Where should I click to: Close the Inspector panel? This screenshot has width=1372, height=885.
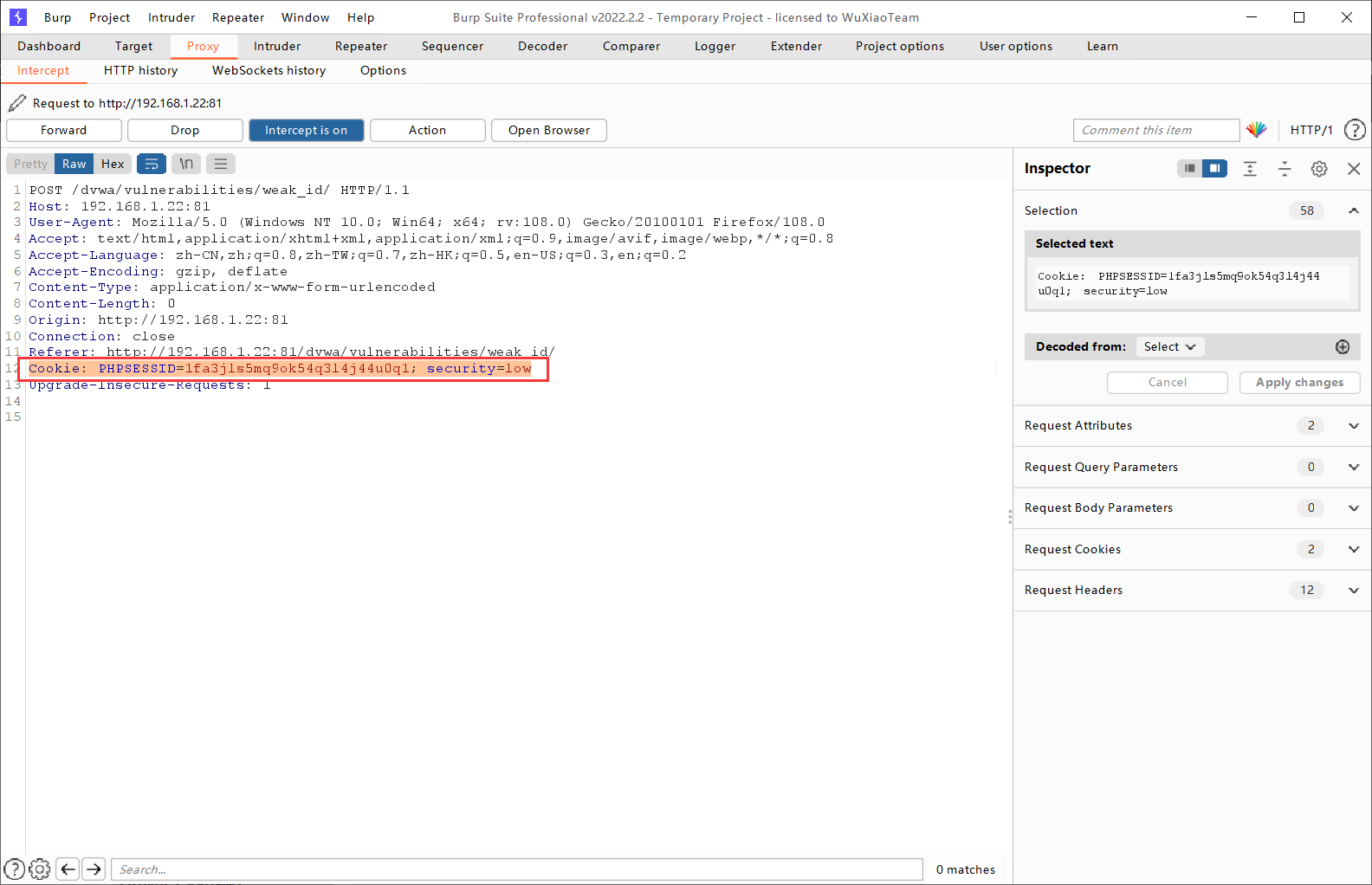click(1354, 169)
